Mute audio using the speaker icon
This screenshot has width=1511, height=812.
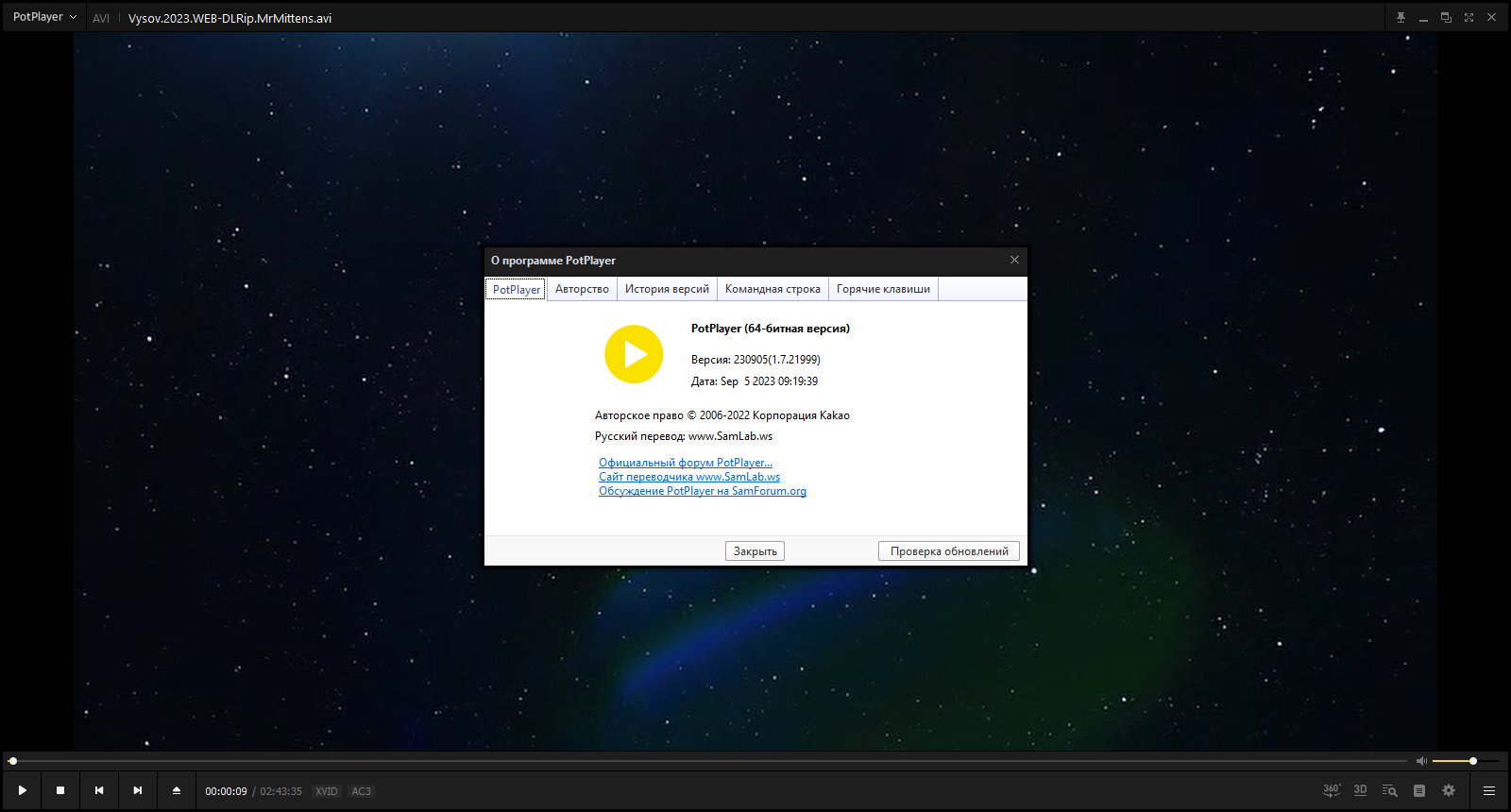pos(1421,761)
